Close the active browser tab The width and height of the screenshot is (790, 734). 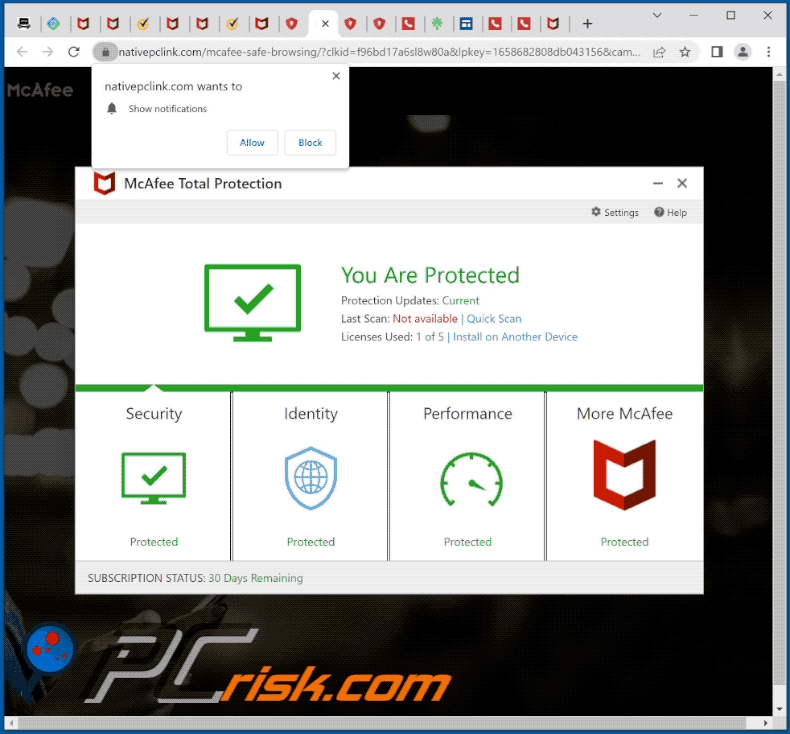[325, 23]
